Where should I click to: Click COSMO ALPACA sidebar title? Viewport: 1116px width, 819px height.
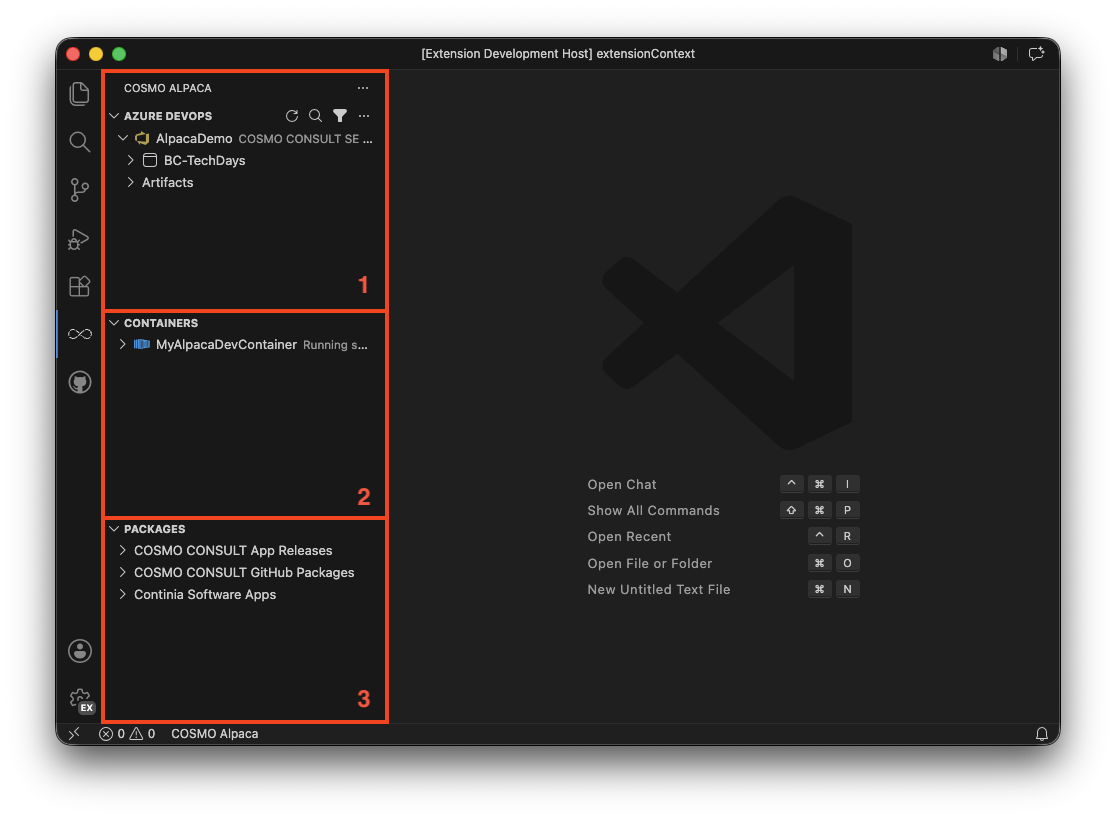167,88
